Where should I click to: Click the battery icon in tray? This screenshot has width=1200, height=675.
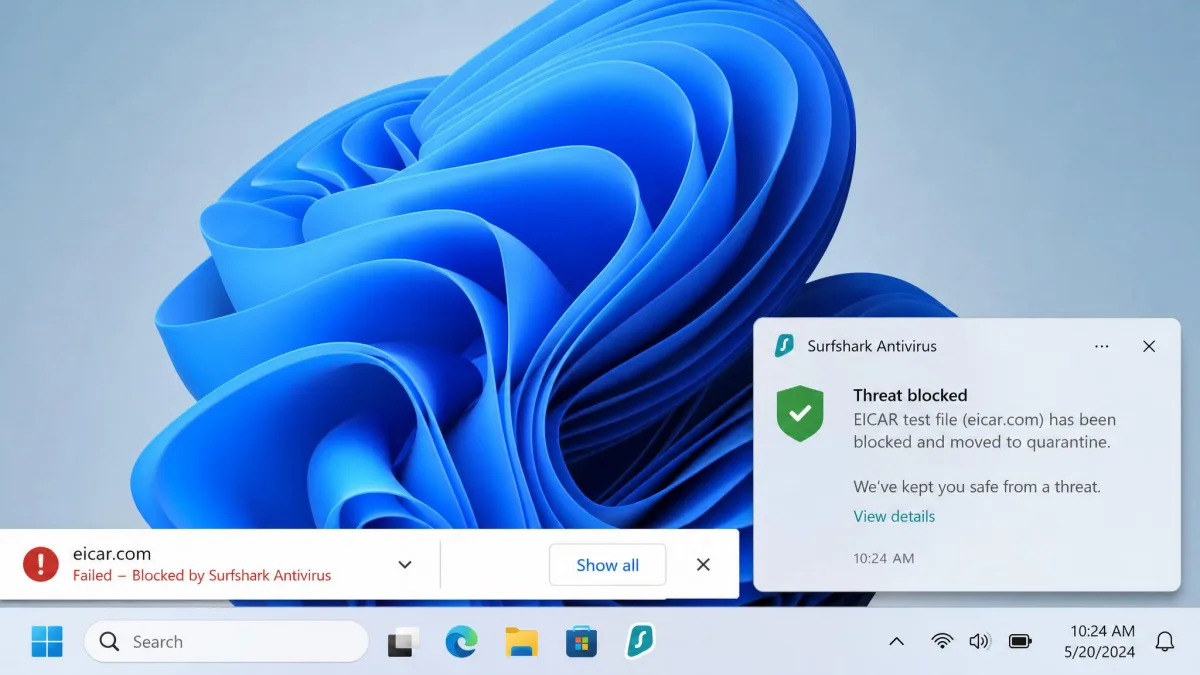[1020, 641]
